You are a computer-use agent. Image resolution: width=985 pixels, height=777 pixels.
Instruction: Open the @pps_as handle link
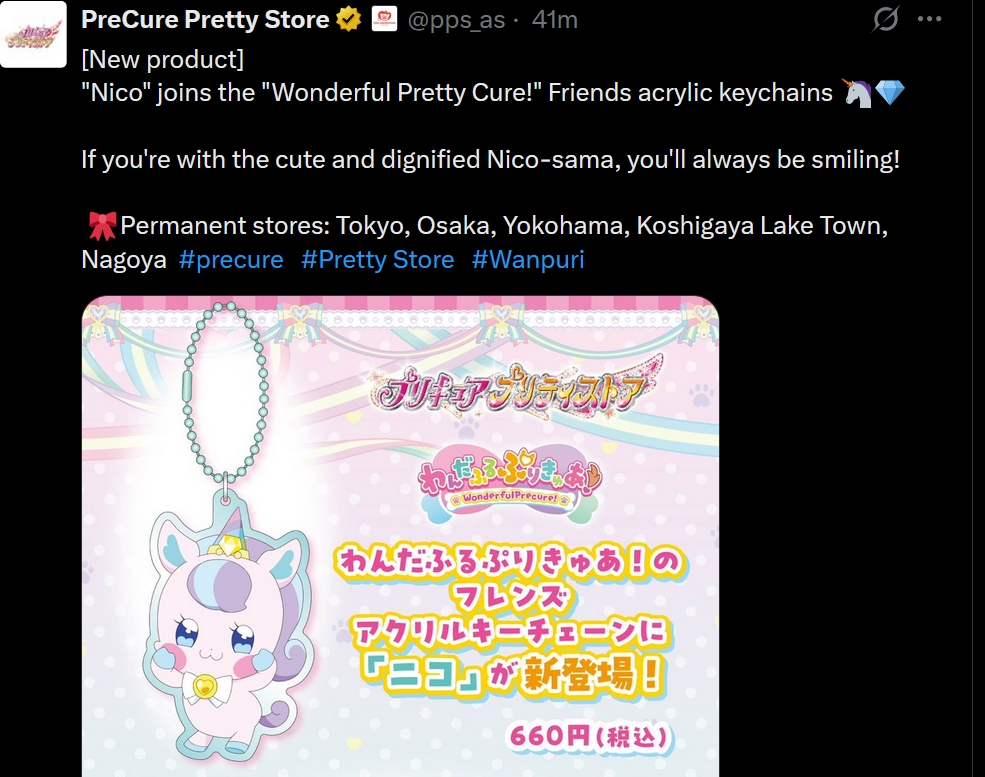pyautogui.click(x=457, y=20)
